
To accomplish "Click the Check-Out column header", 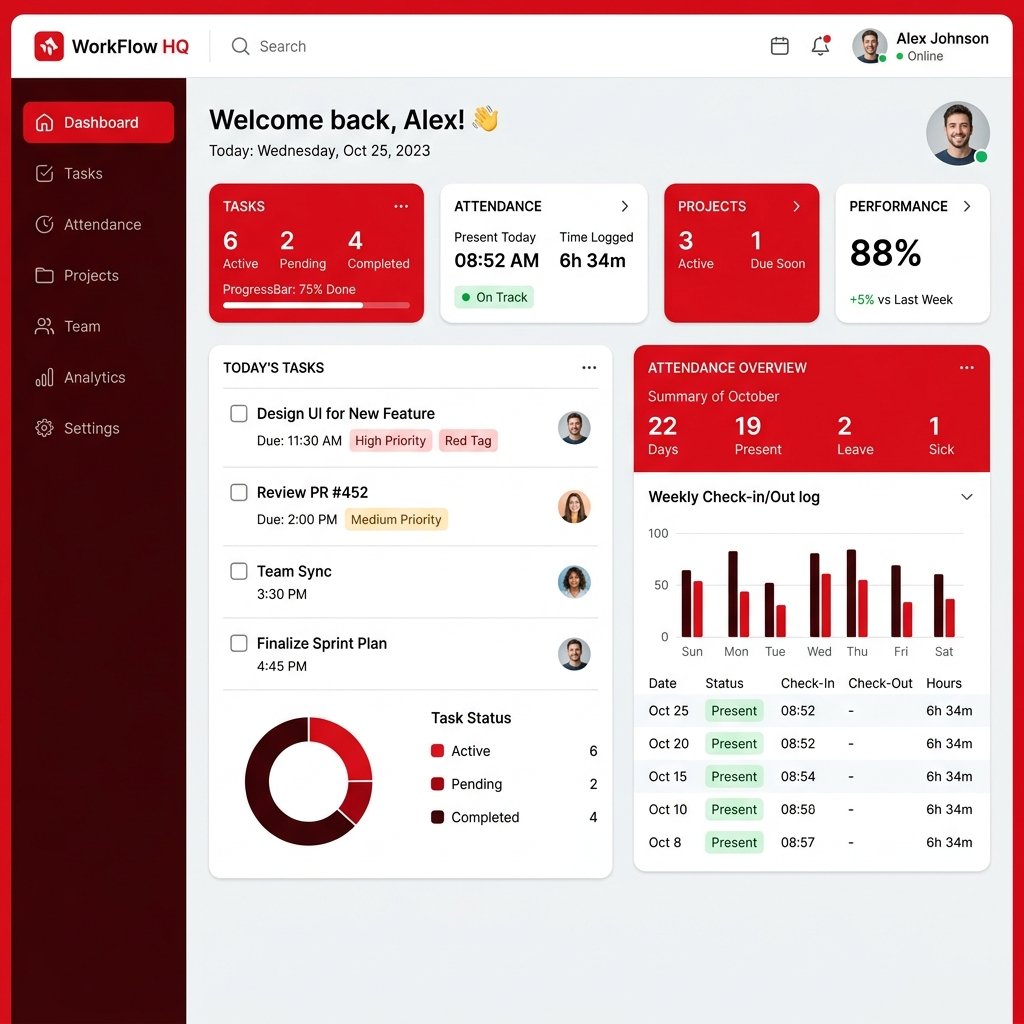I will point(880,683).
